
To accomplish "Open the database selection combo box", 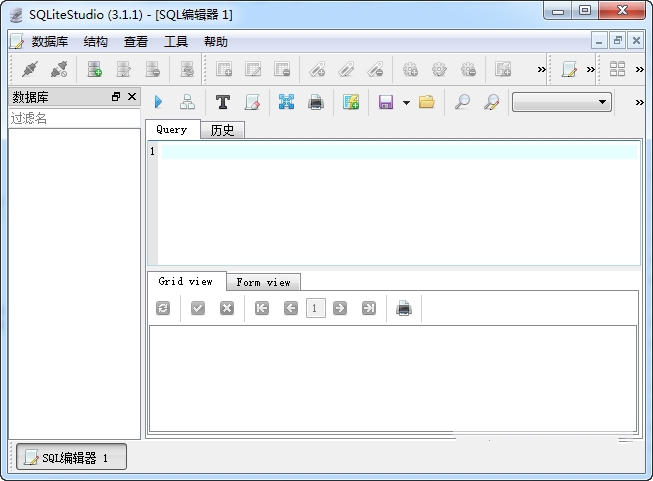I will pyautogui.click(x=562, y=102).
